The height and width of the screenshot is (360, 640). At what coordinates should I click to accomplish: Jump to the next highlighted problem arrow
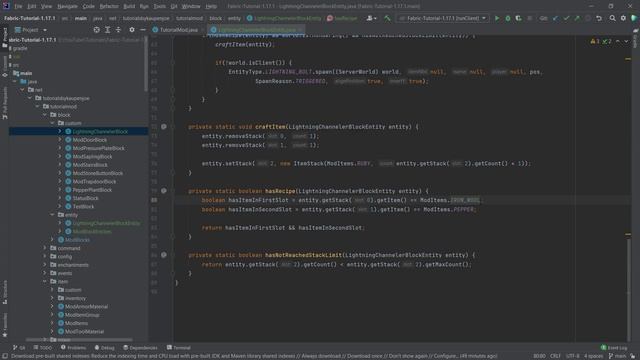[x=626, y=41]
